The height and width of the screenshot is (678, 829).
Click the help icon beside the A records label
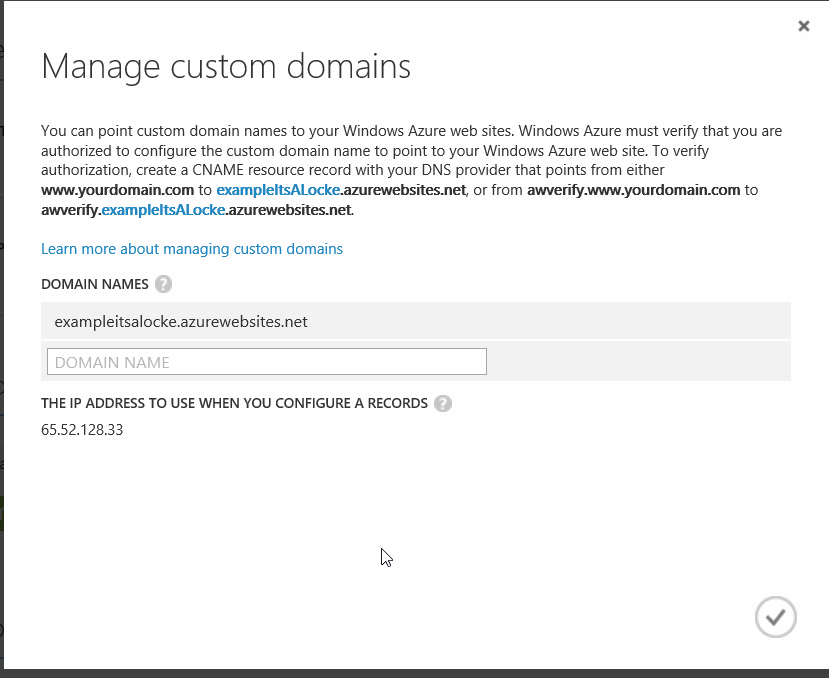[x=442, y=403]
